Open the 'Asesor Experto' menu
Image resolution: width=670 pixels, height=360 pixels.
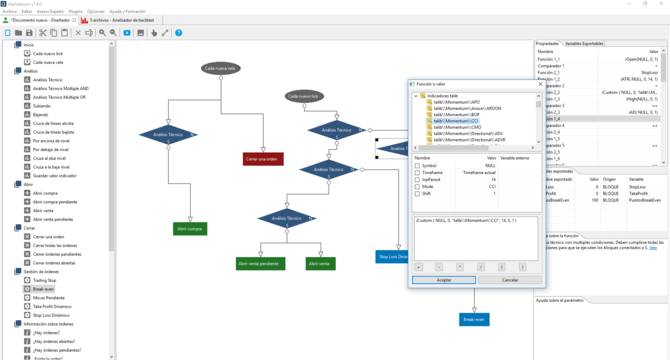coord(50,12)
